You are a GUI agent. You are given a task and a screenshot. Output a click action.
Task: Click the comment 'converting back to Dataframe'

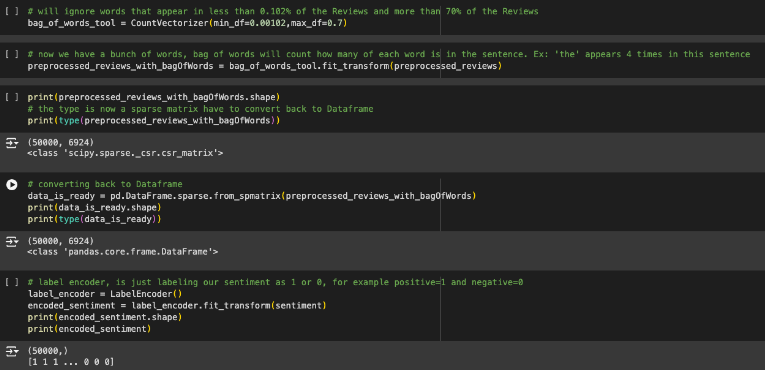(105, 185)
